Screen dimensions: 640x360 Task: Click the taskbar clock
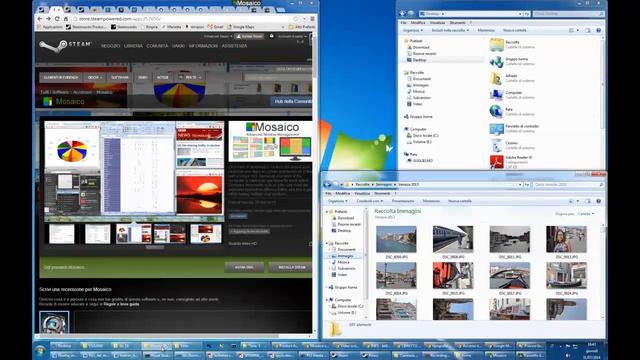point(592,350)
